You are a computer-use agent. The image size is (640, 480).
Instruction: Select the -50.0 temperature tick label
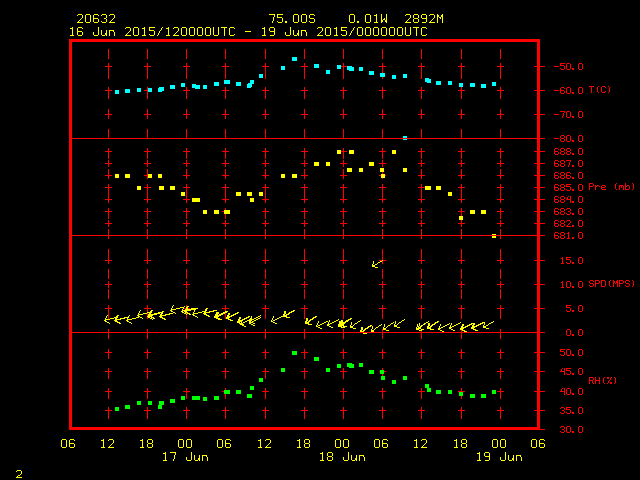point(568,67)
